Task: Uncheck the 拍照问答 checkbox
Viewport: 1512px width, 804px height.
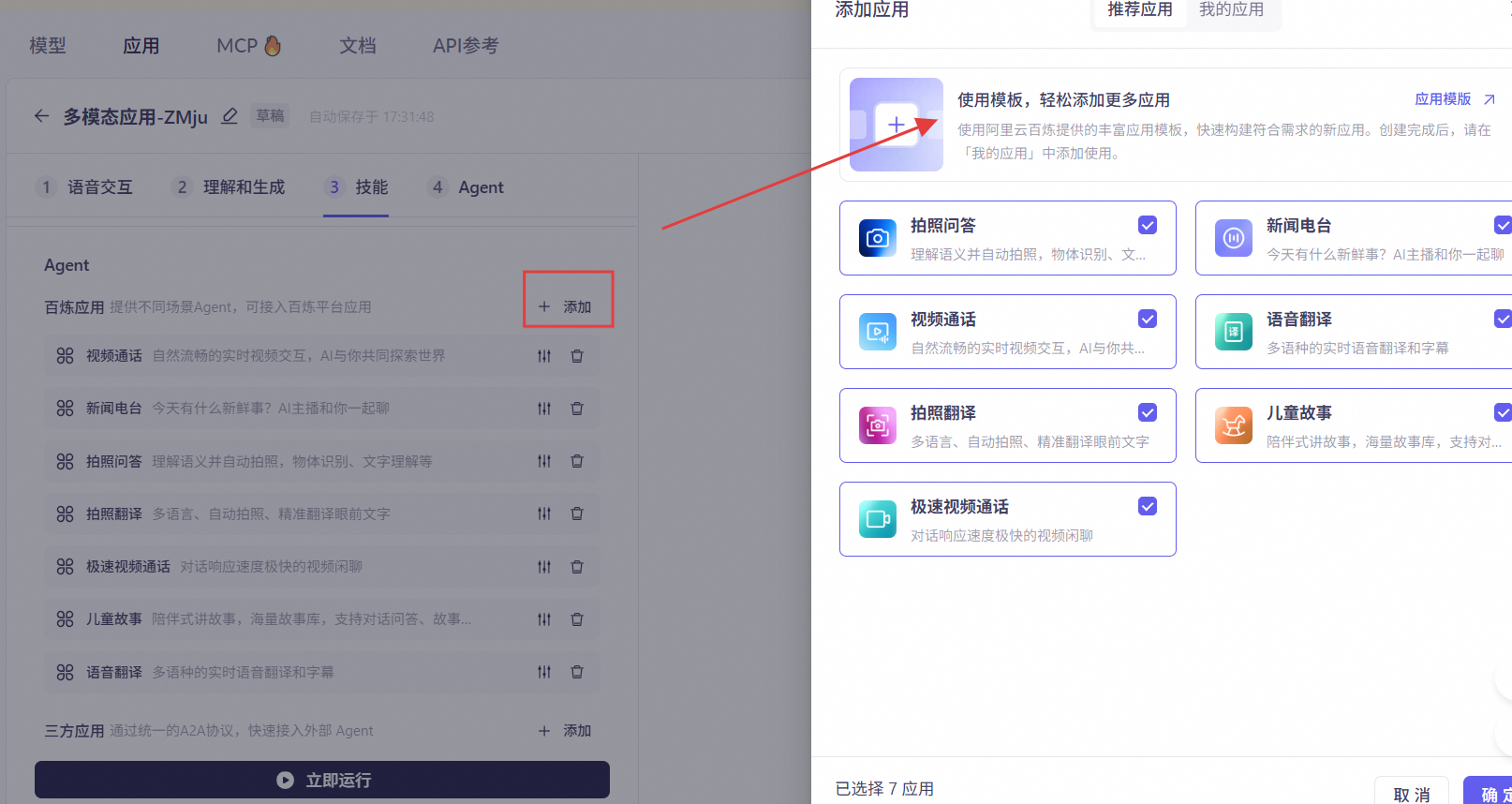Action: [x=1148, y=225]
